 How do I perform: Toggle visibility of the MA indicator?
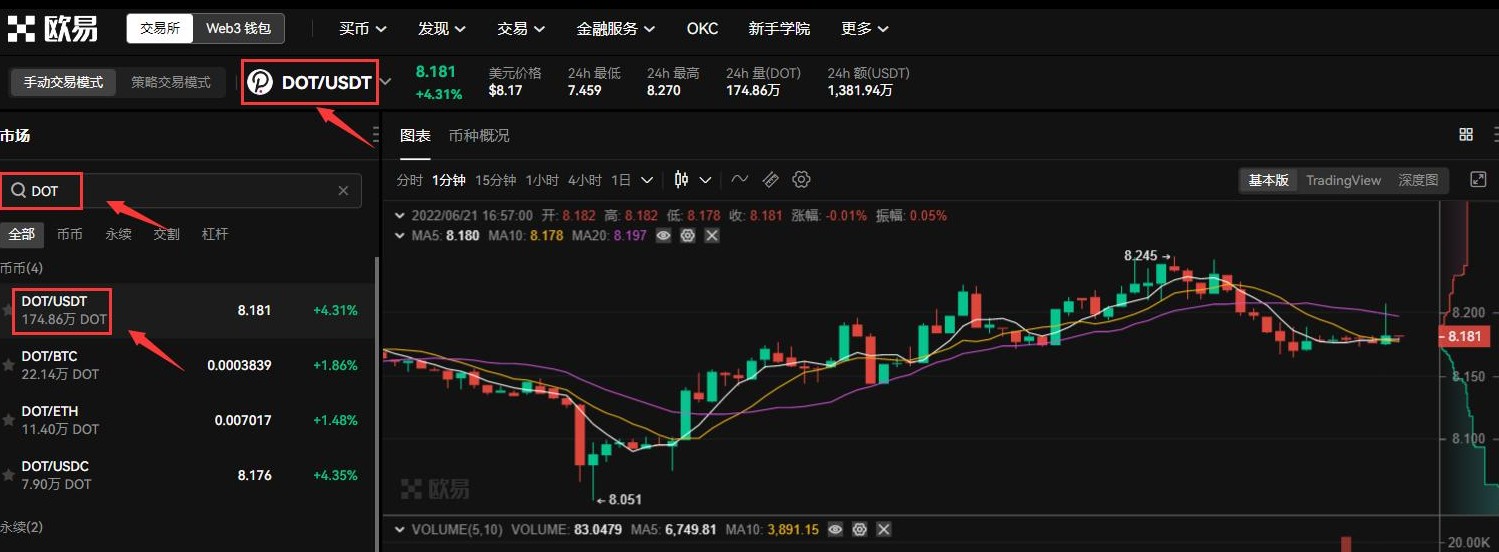664,235
